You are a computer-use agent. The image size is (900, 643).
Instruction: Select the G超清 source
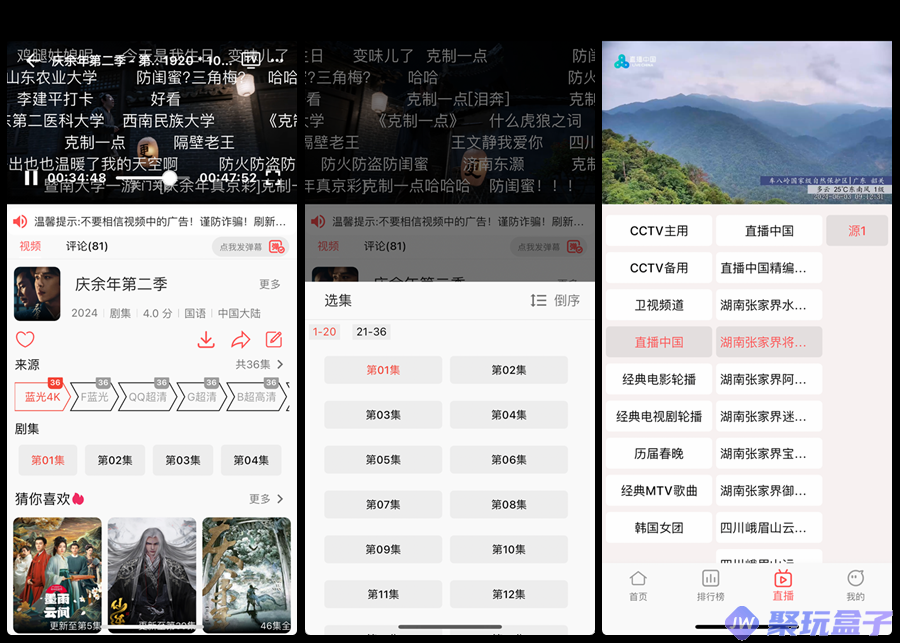[202, 397]
